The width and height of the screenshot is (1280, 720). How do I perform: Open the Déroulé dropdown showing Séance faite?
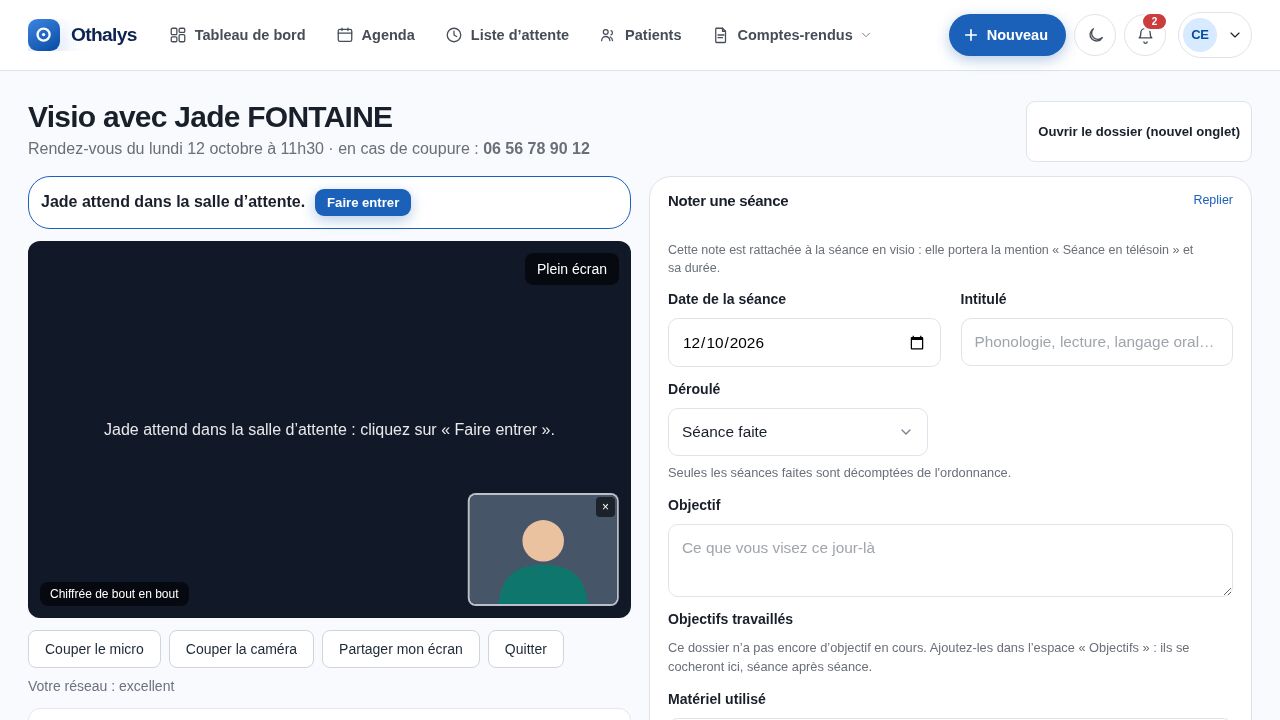pyautogui.click(x=798, y=432)
